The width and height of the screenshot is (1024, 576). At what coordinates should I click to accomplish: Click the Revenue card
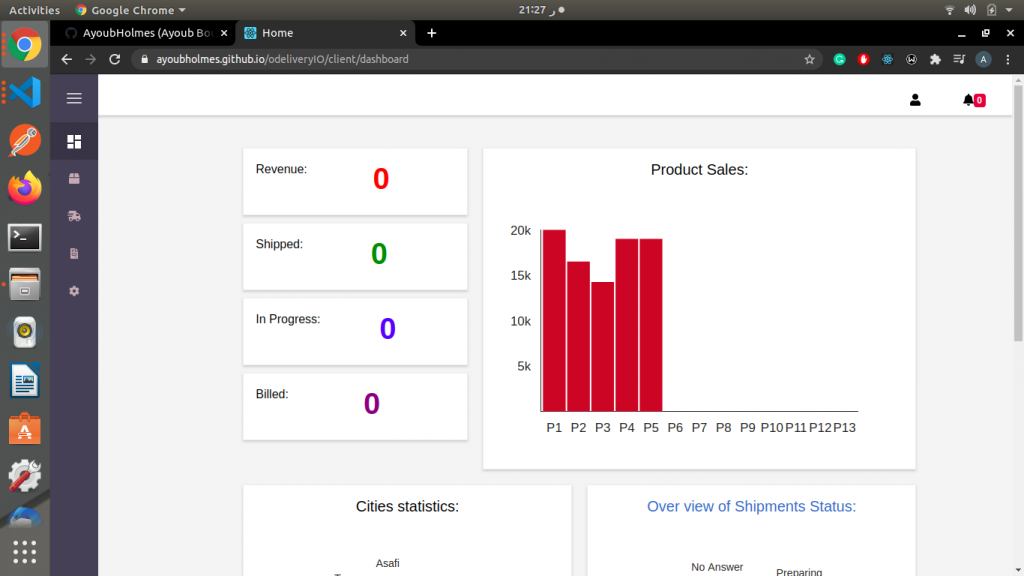355,182
